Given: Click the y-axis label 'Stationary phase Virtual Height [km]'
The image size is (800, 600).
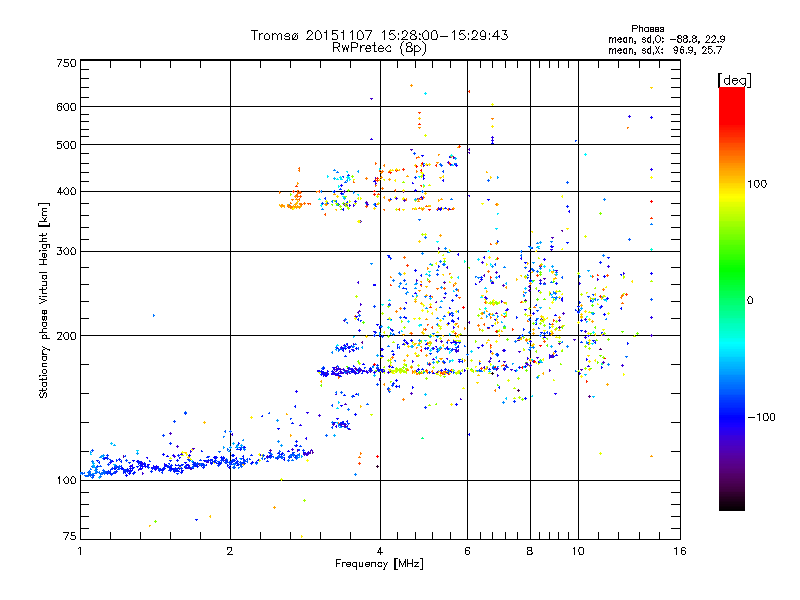Looking at the screenshot, I should pos(43,301).
